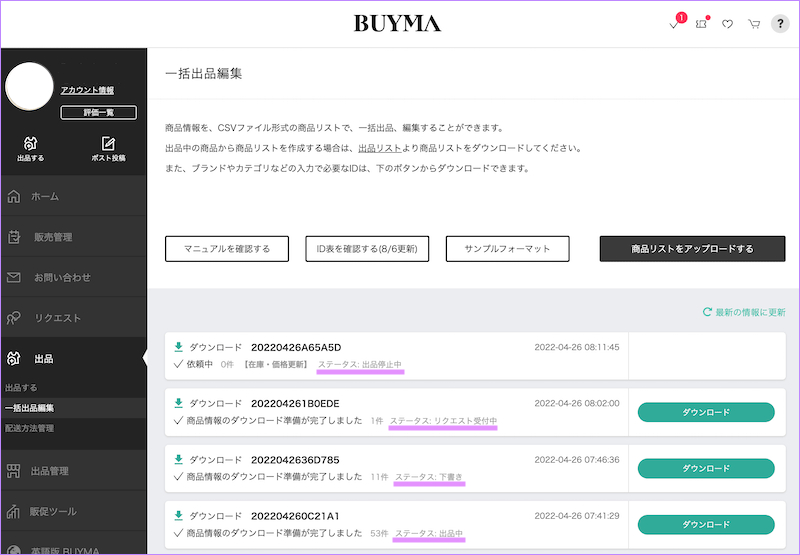Click the profile avatar circle
Viewport: 800px width, 555px height.
click(x=30, y=87)
